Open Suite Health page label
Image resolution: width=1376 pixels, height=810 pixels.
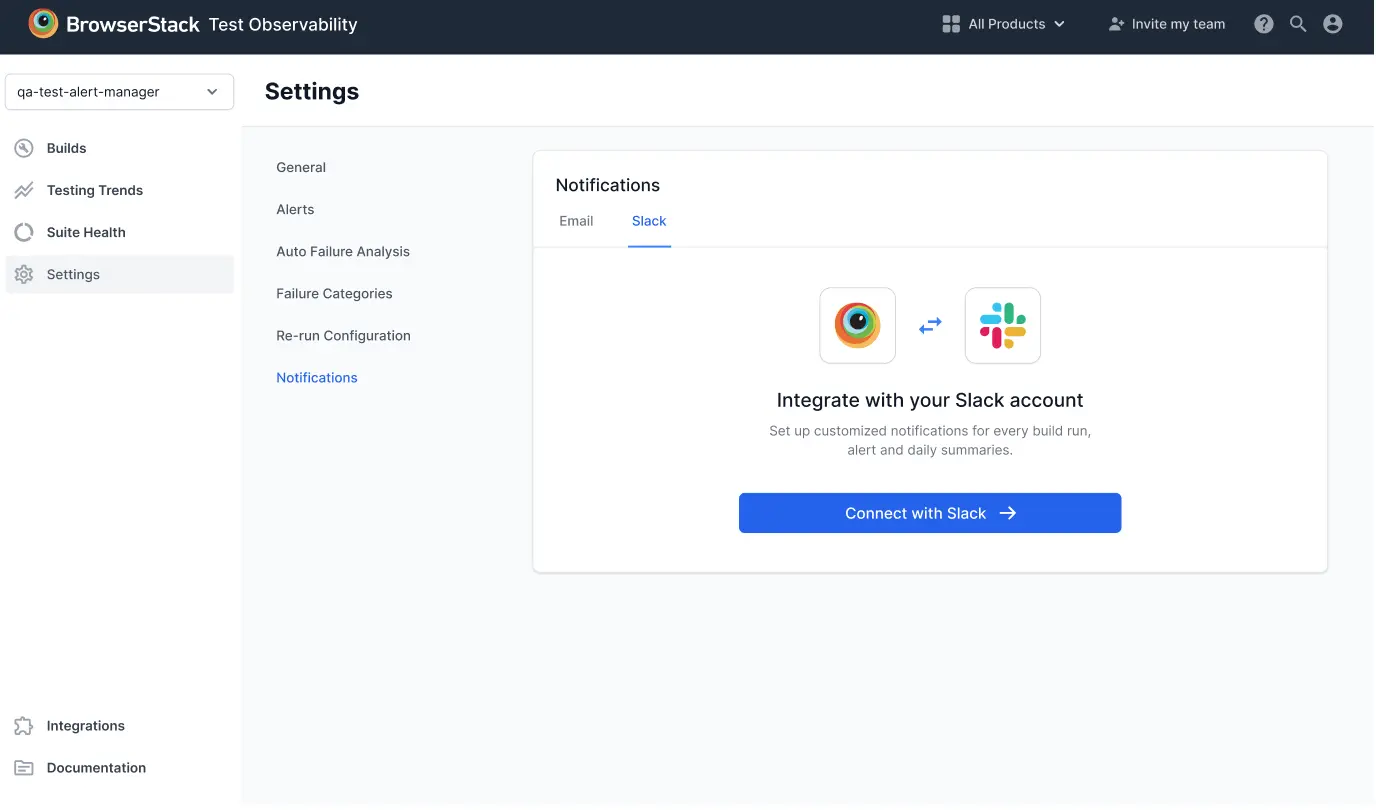click(x=86, y=232)
